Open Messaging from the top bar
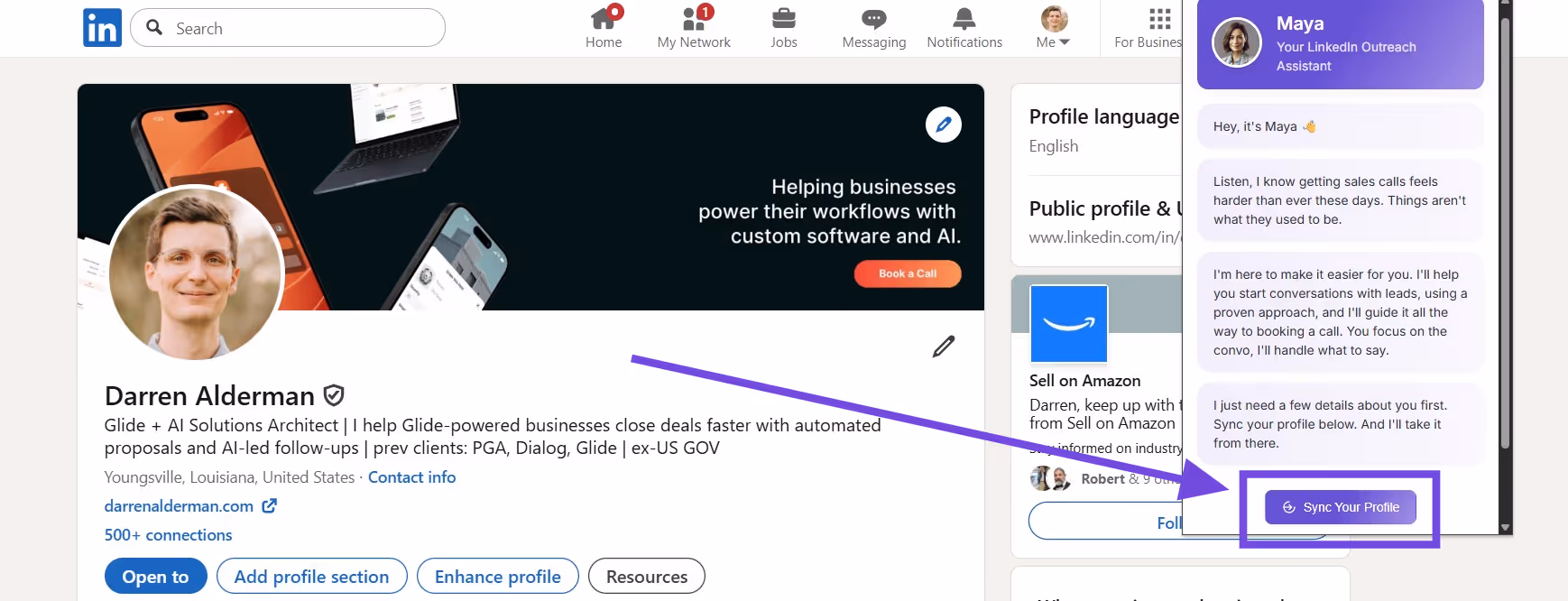 click(873, 28)
